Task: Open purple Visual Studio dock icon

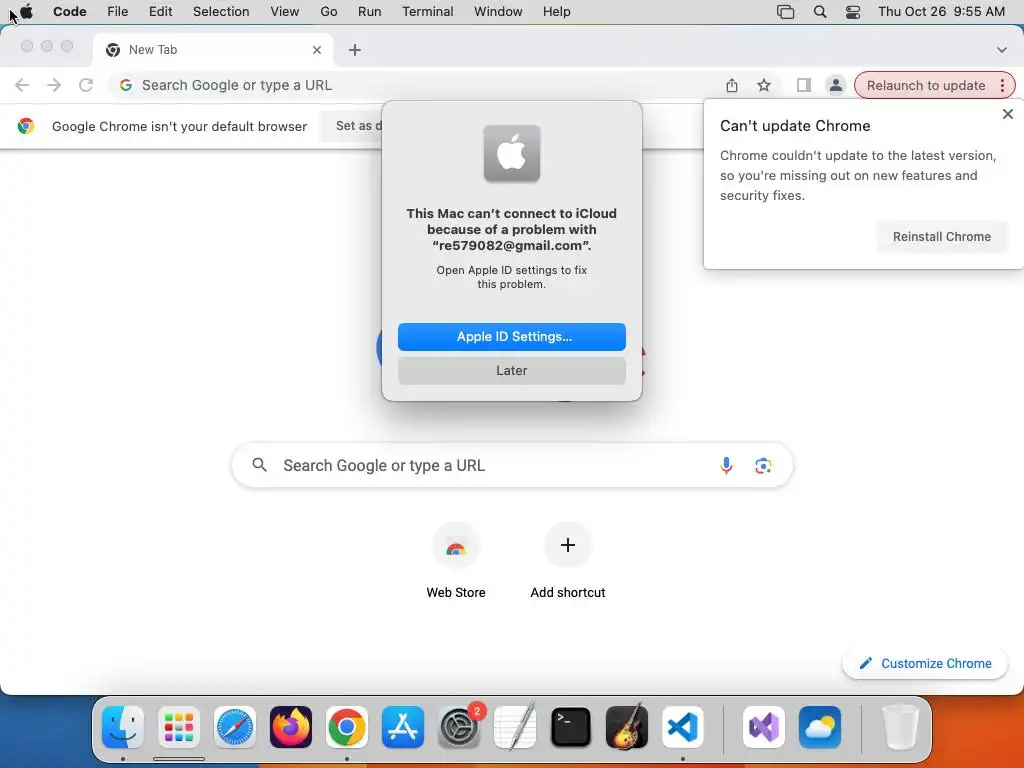Action: click(x=764, y=727)
